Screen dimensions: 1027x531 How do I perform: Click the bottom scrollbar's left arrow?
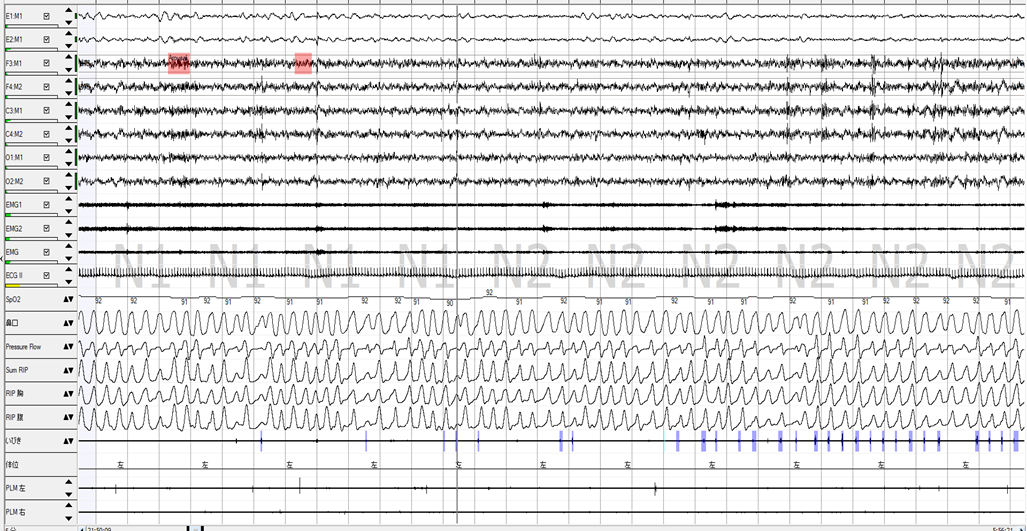tap(82, 527)
